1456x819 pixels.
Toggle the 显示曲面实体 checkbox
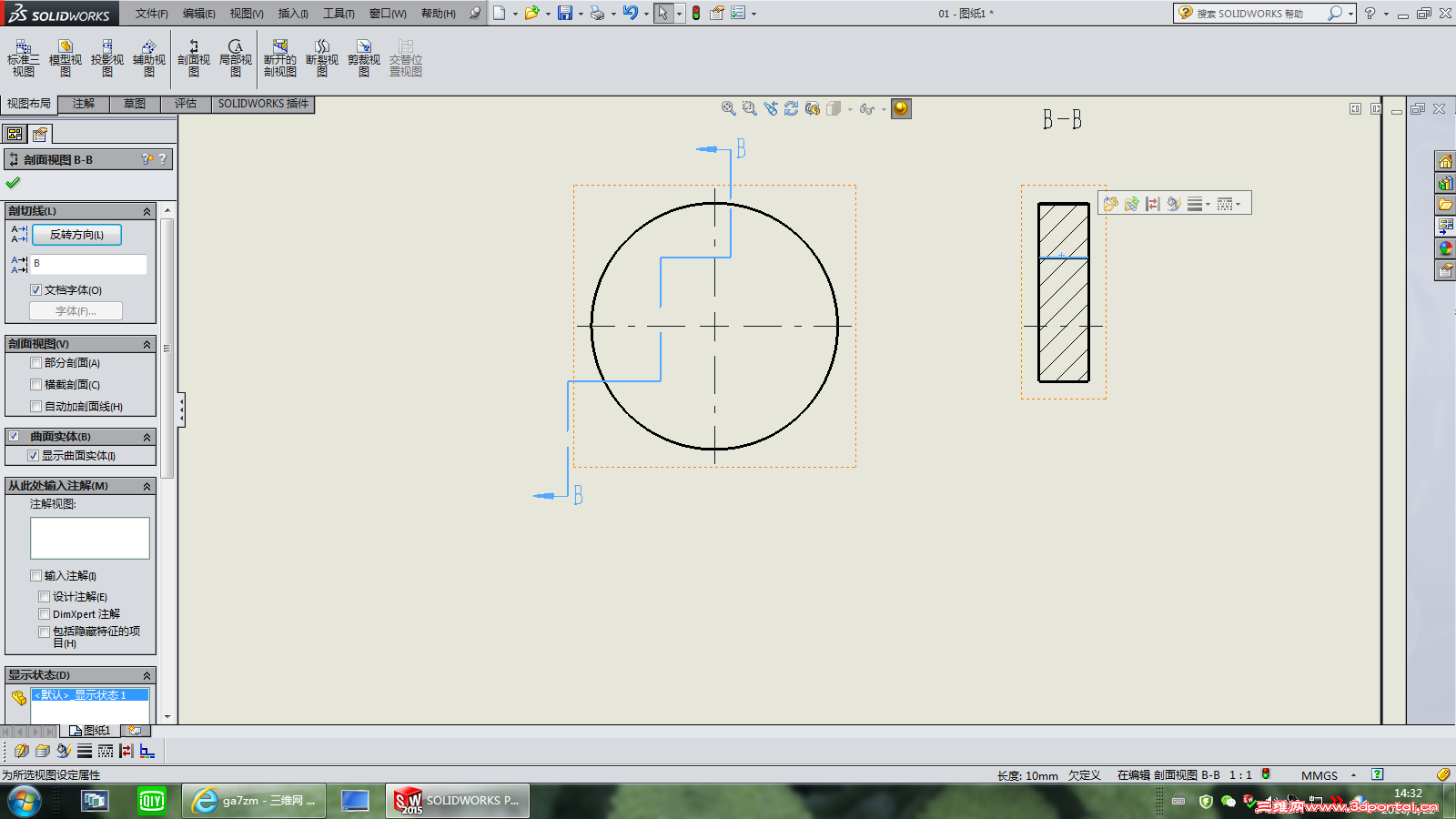pyautogui.click(x=33, y=456)
